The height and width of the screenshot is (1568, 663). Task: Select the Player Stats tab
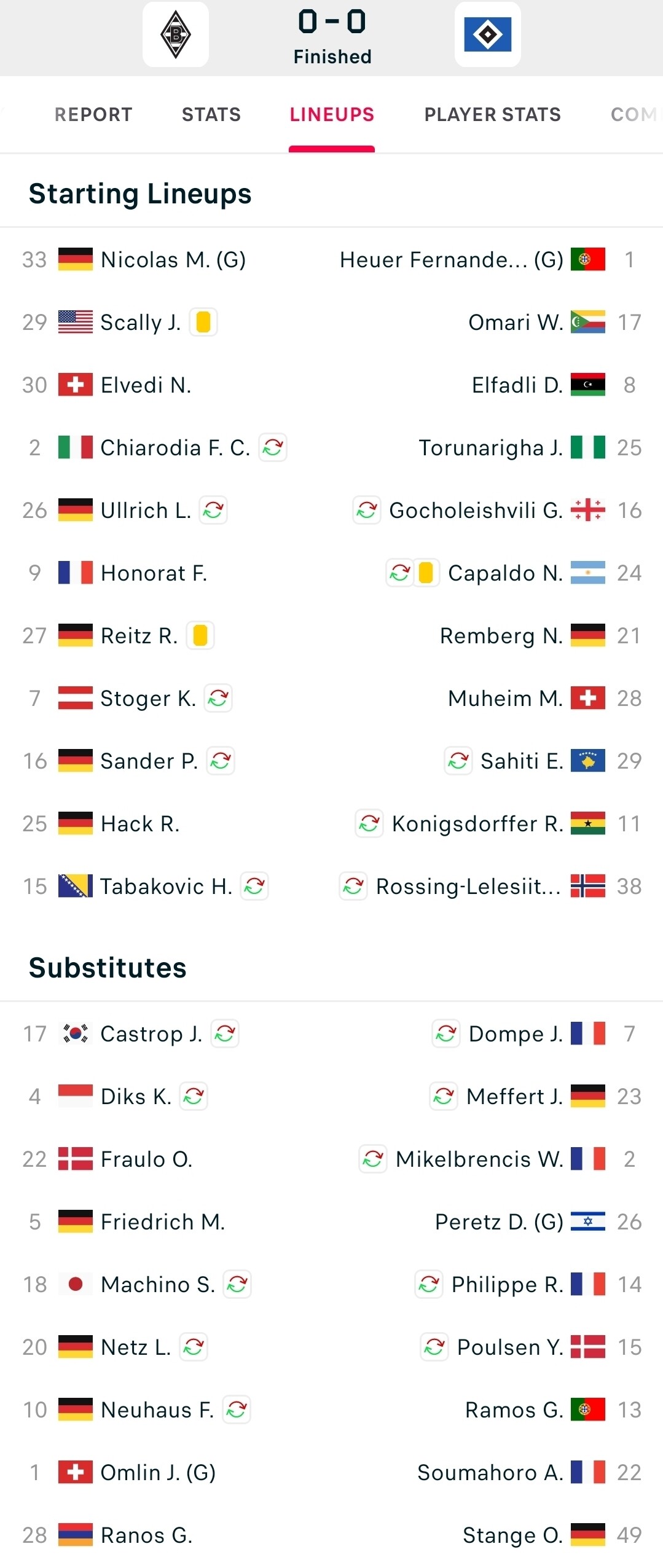(x=492, y=114)
